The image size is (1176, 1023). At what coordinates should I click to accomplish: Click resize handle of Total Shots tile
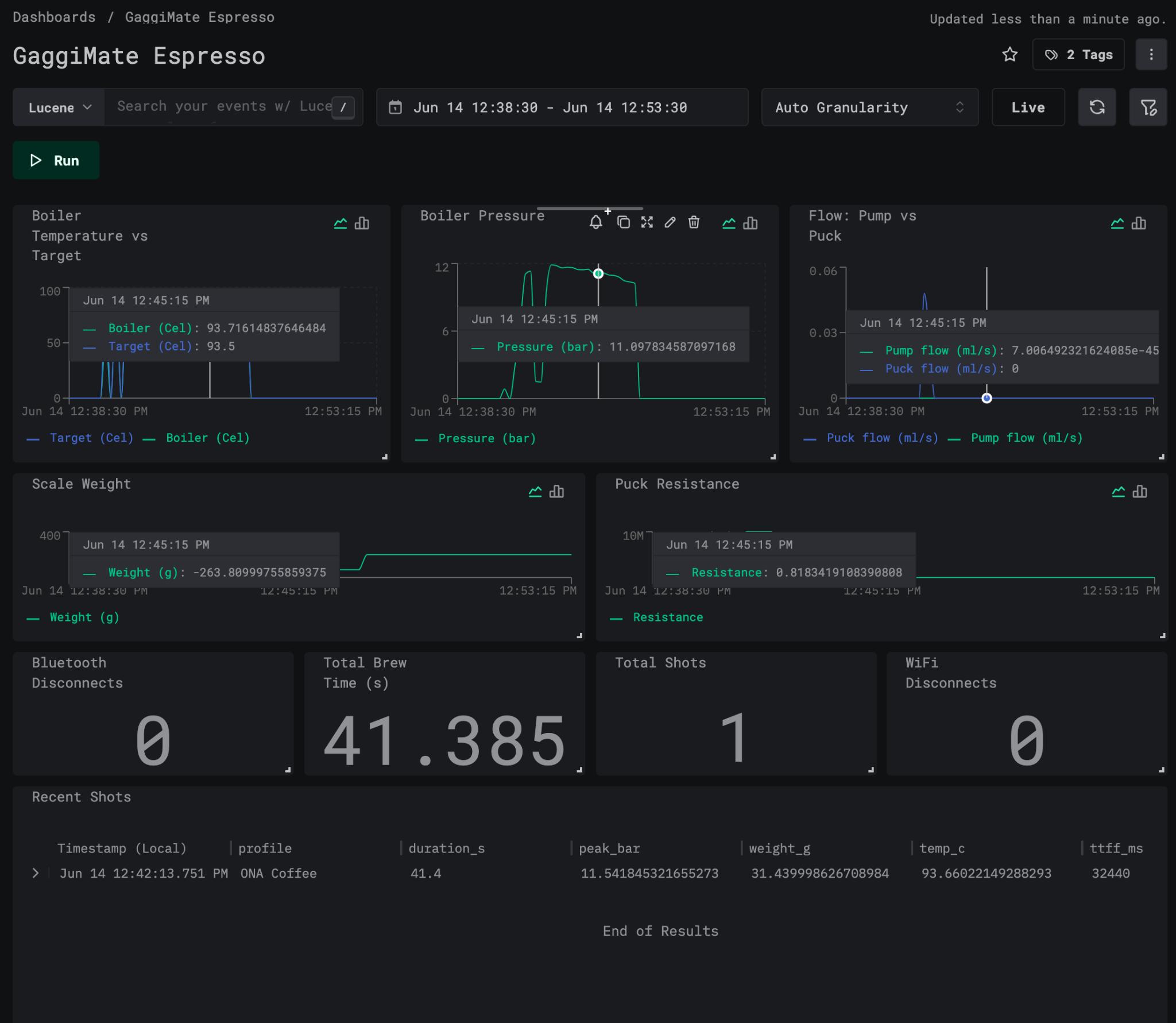(871, 770)
